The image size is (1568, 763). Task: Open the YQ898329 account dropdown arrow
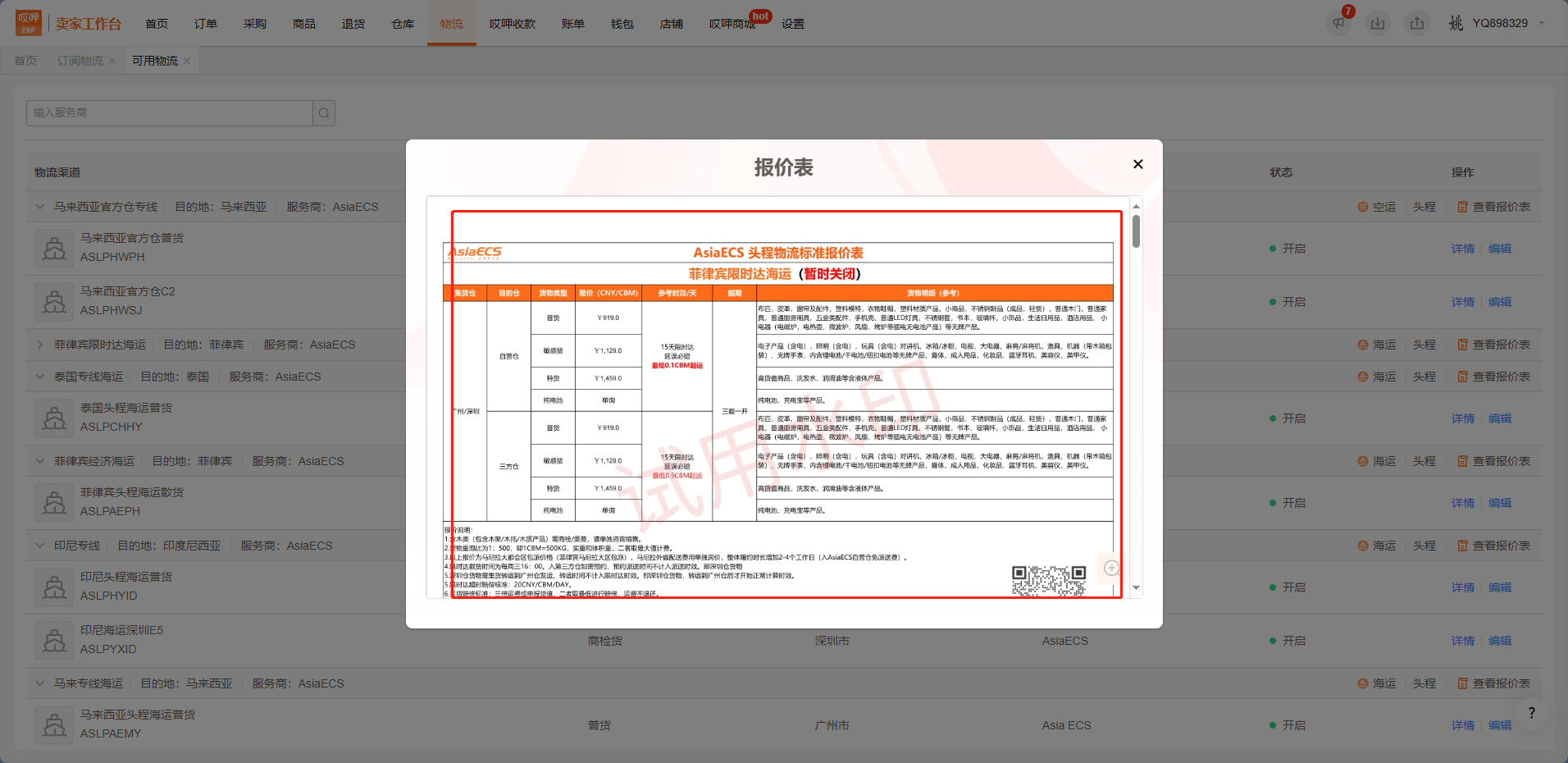tap(1542, 23)
